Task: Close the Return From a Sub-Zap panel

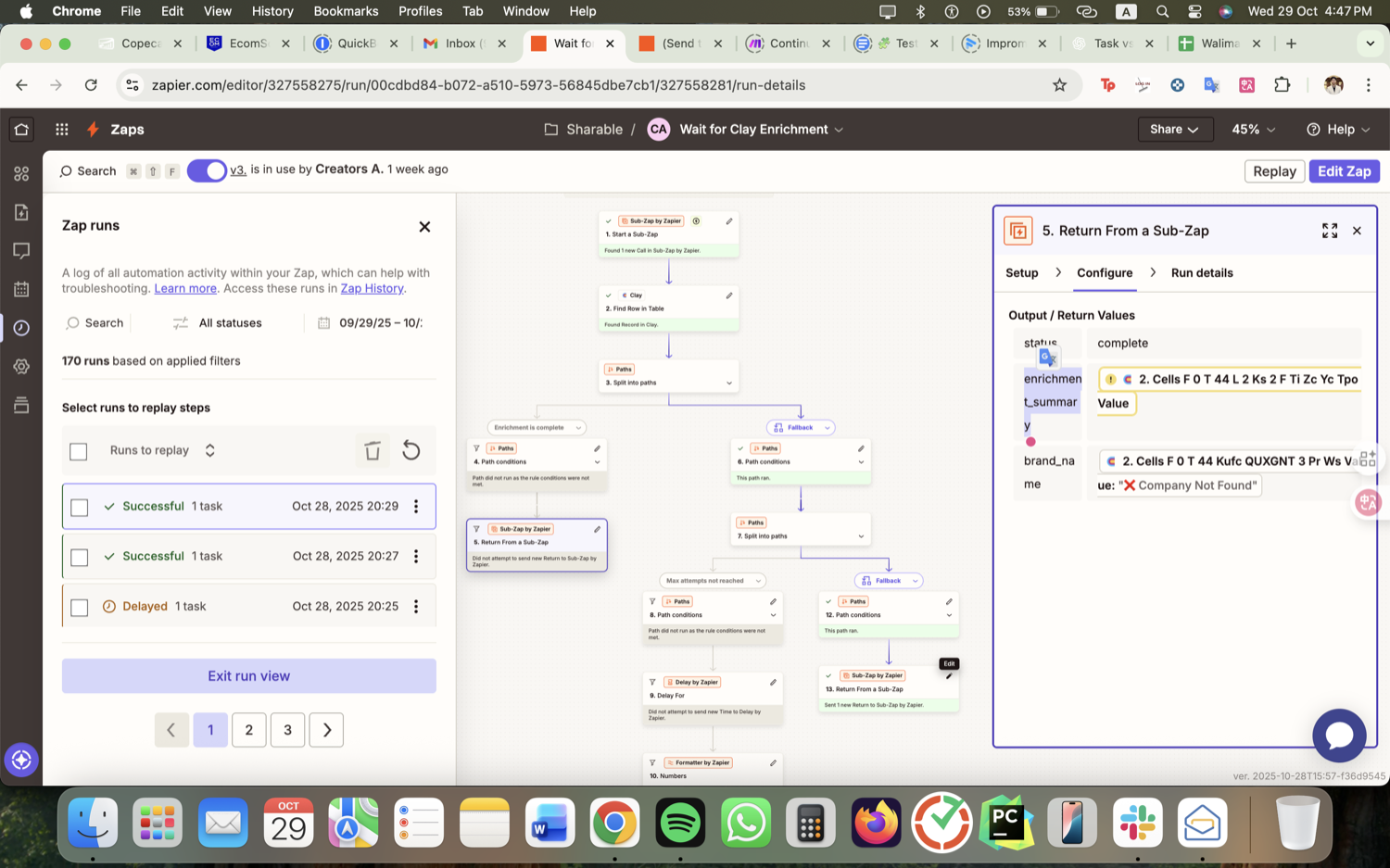Action: click(1357, 231)
